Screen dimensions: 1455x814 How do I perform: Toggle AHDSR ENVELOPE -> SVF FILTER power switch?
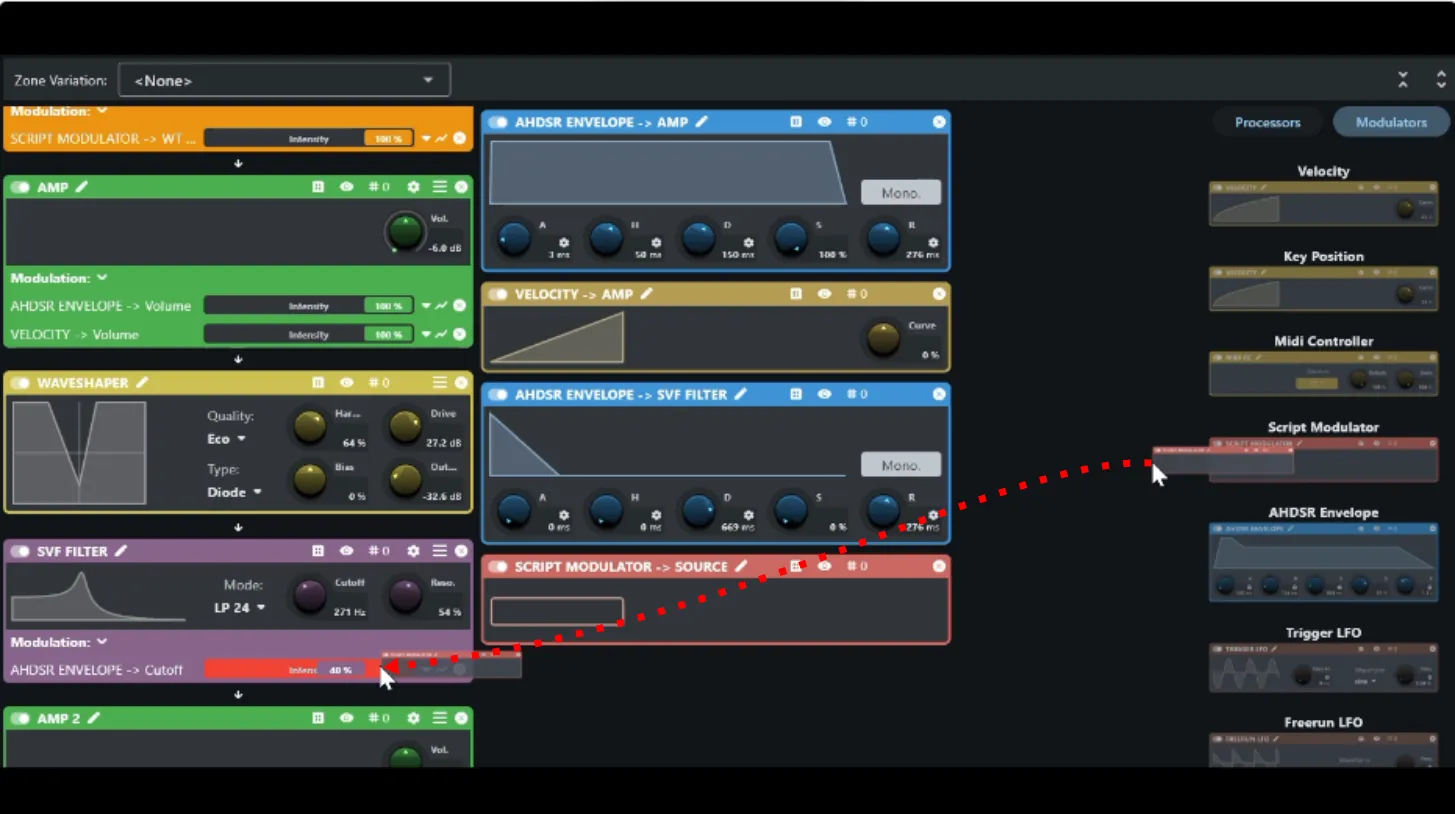pos(498,394)
